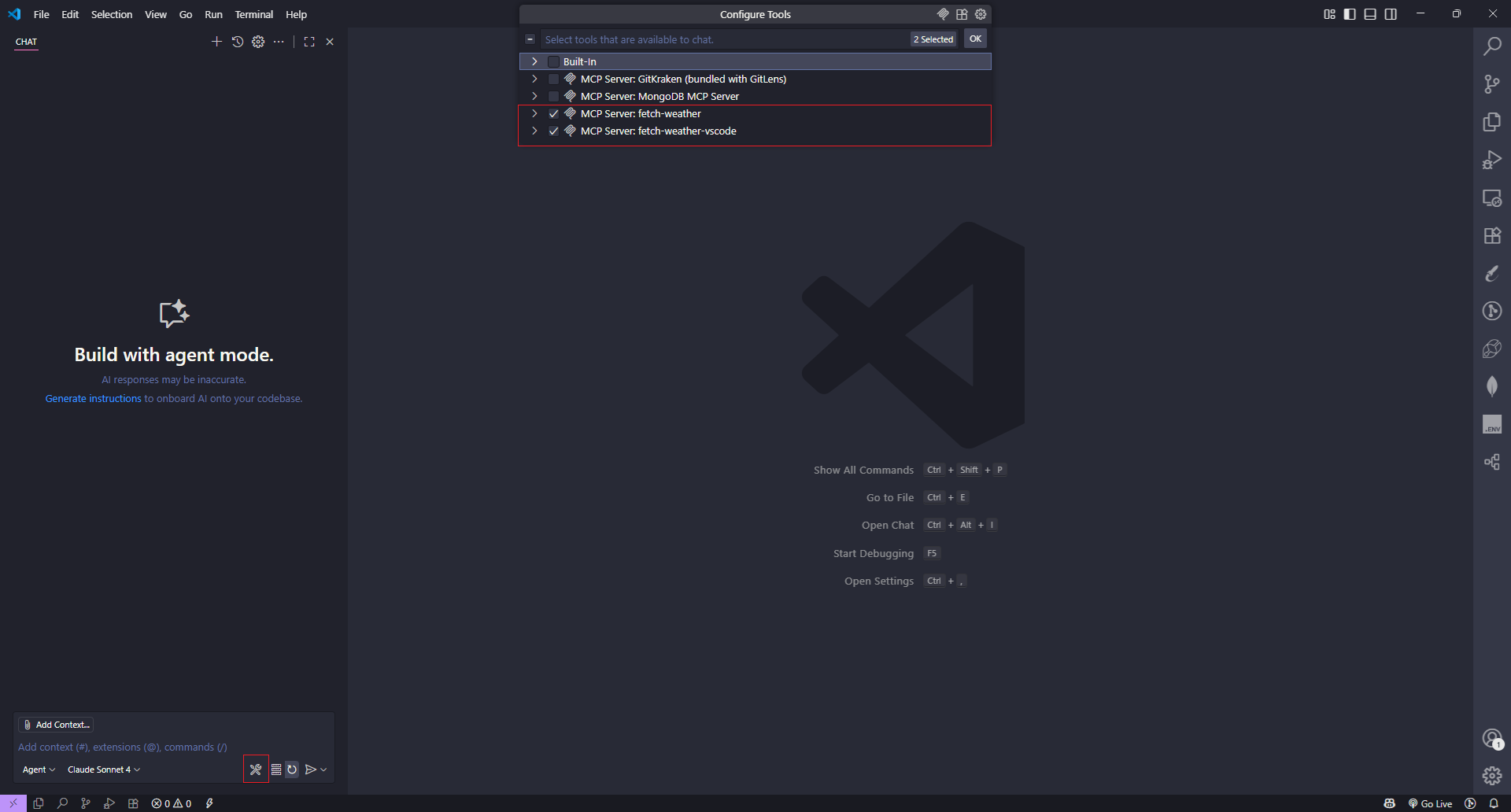Toggle bottom panel layout icon
Screen dimensions: 1511x812
(1370, 14)
